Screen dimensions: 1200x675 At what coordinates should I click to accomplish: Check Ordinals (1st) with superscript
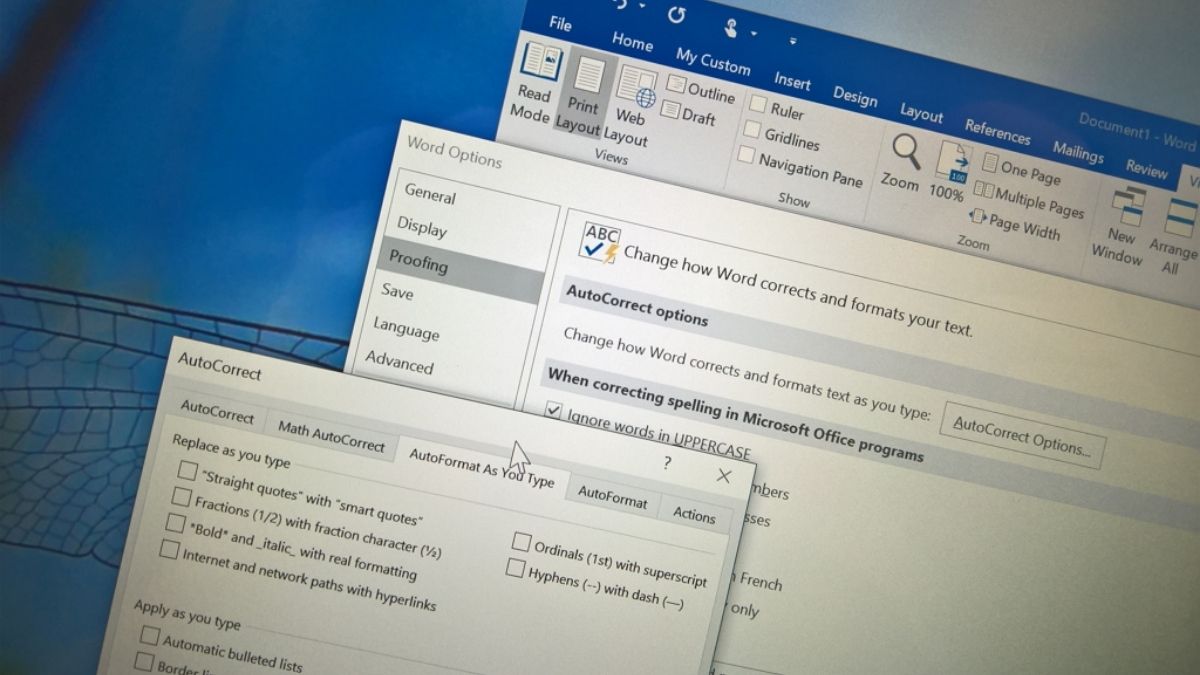521,542
